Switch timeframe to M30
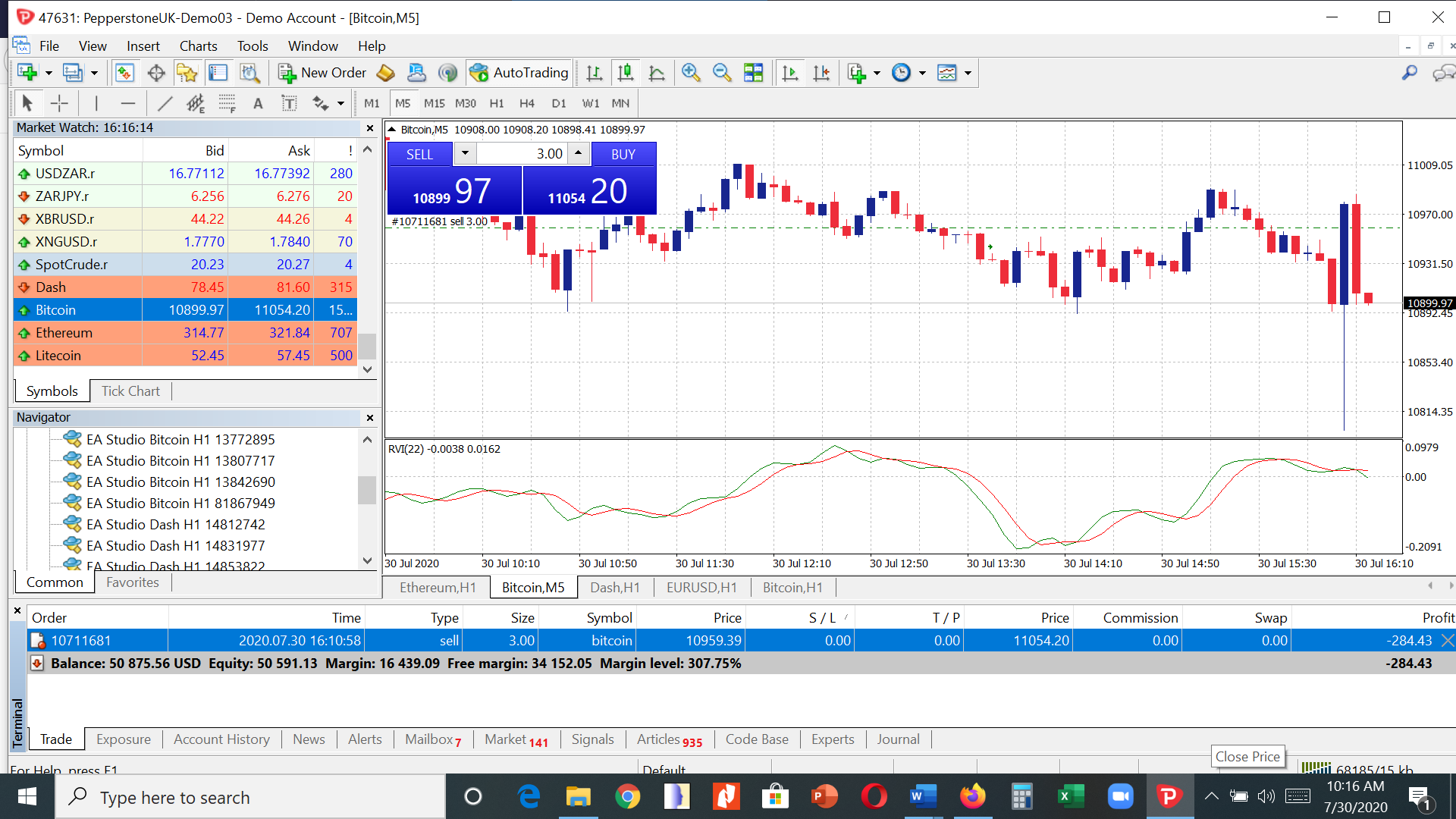 (x=466, y=103)
